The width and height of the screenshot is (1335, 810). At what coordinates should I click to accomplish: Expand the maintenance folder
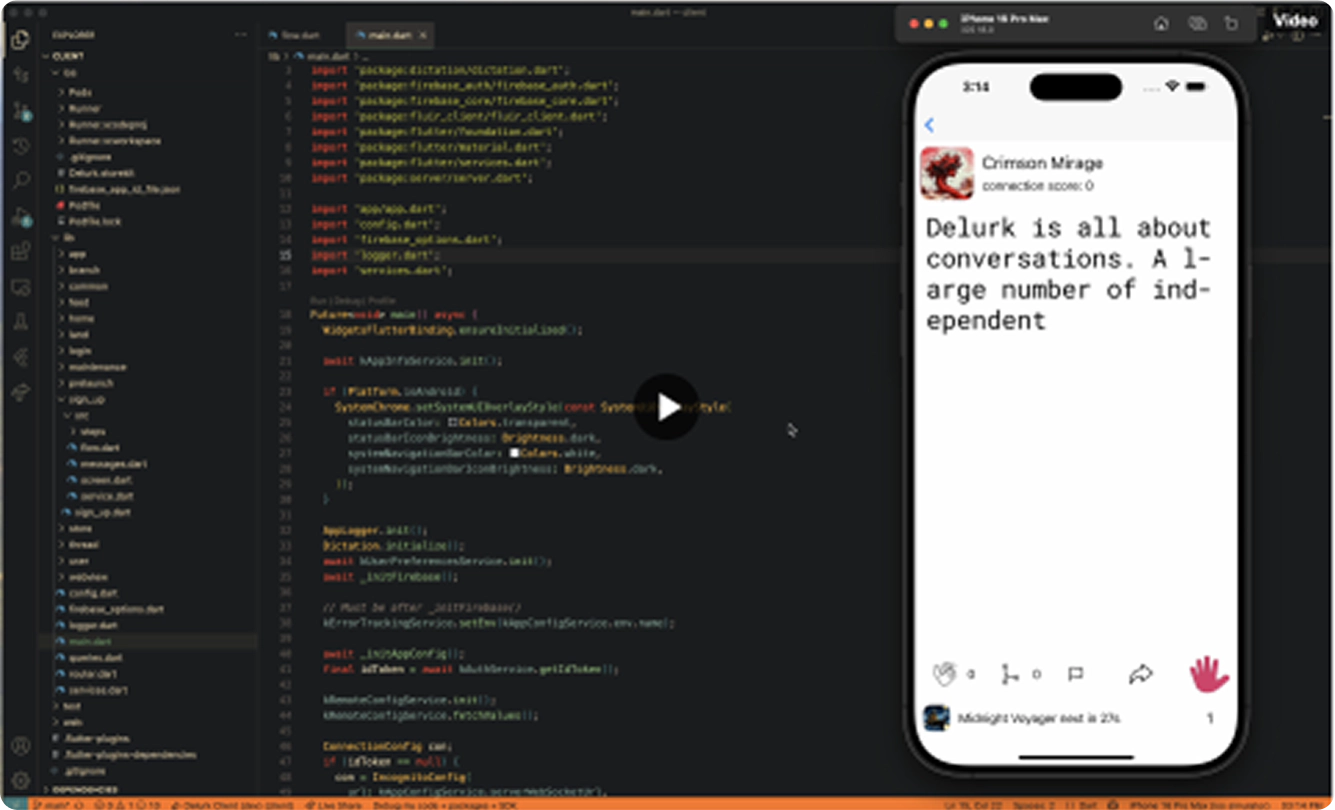click(x=96, y=367)
